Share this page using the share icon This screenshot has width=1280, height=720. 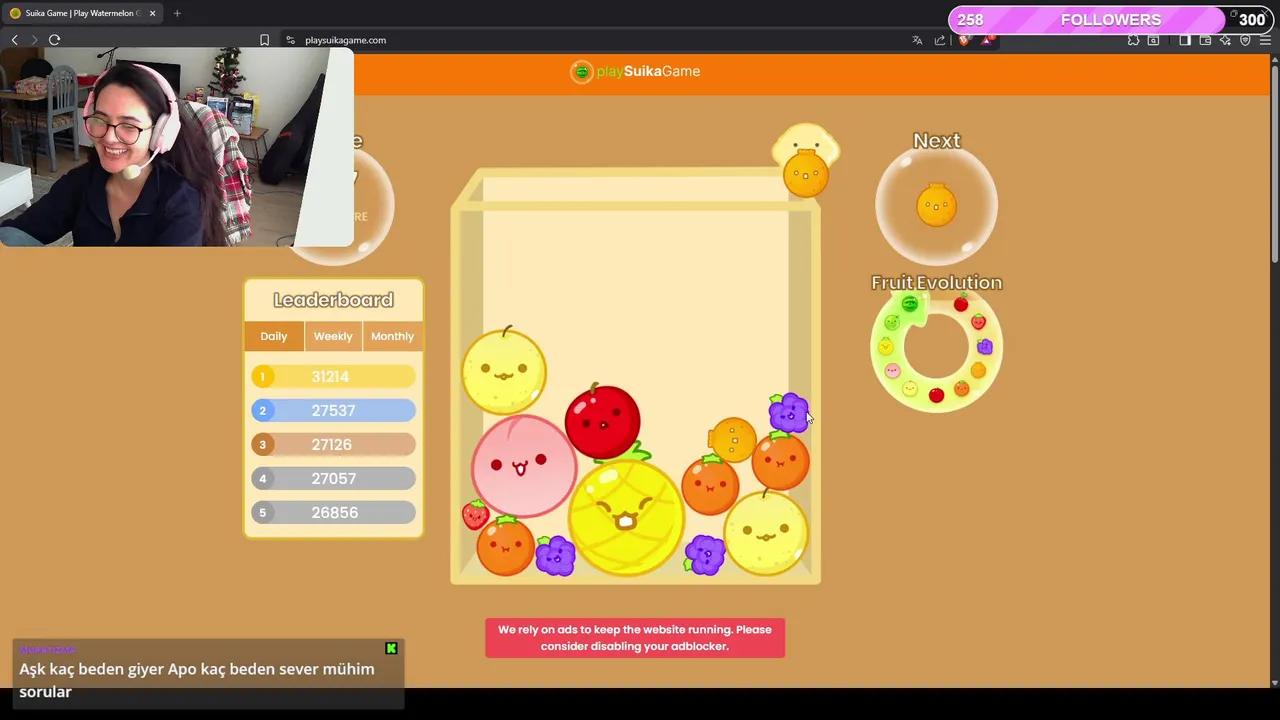point(940,40)
